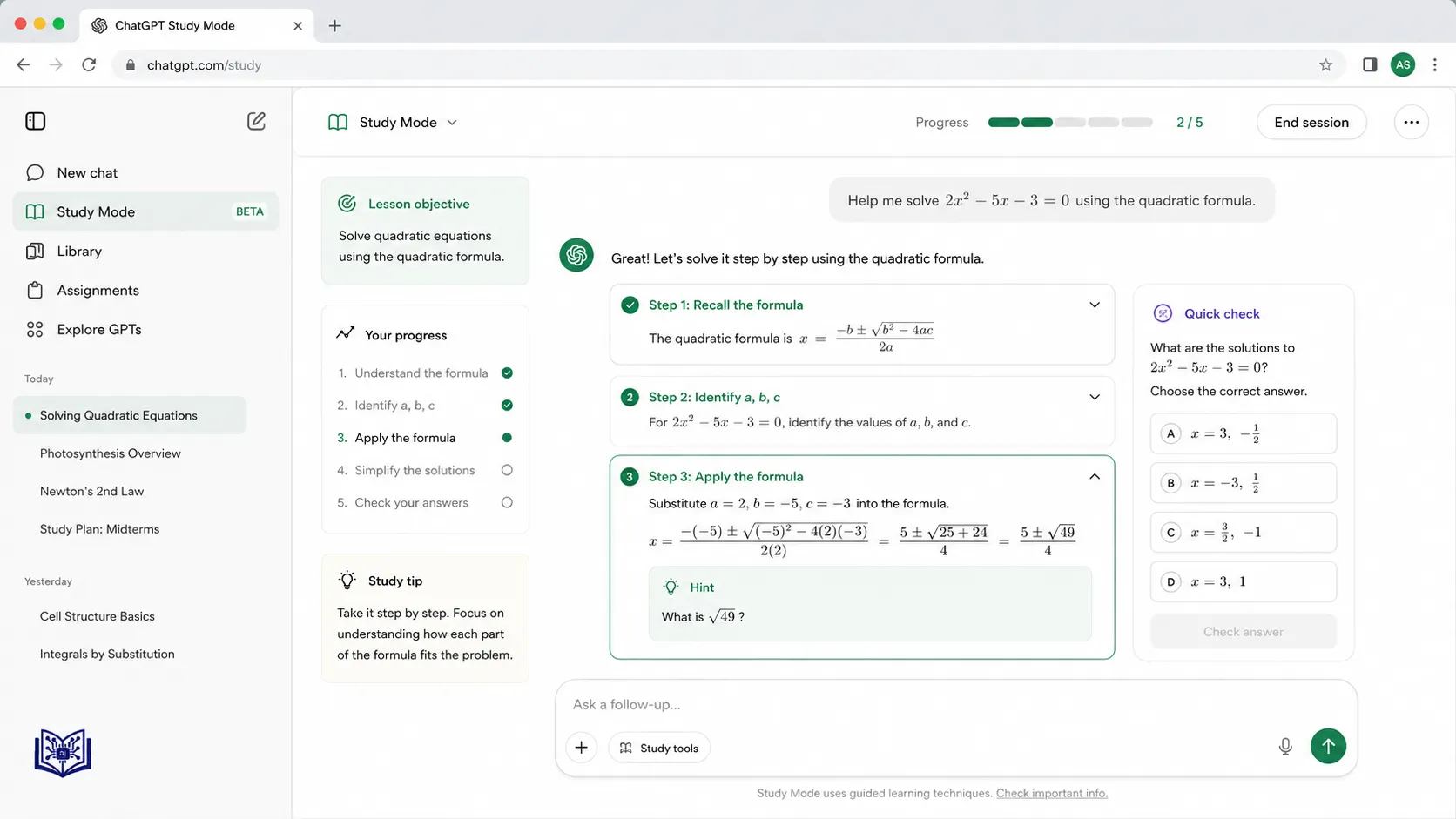Click the compose new chat pencil icon
Image resolution: width=1456 pixels, height=819 pixels.
tap(256, 121)
